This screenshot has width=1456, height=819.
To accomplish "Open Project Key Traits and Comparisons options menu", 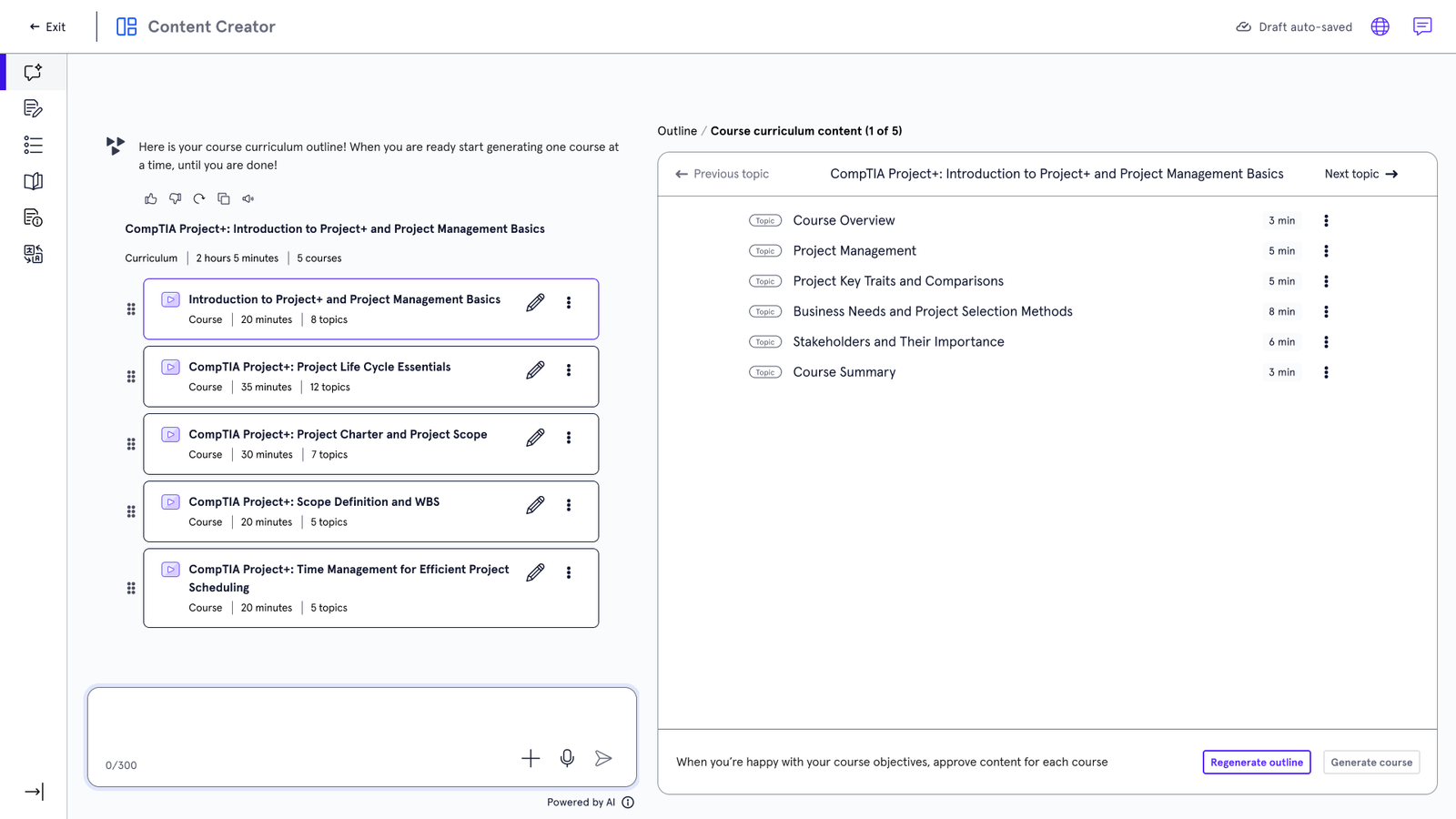I will tap(1326, 281).
